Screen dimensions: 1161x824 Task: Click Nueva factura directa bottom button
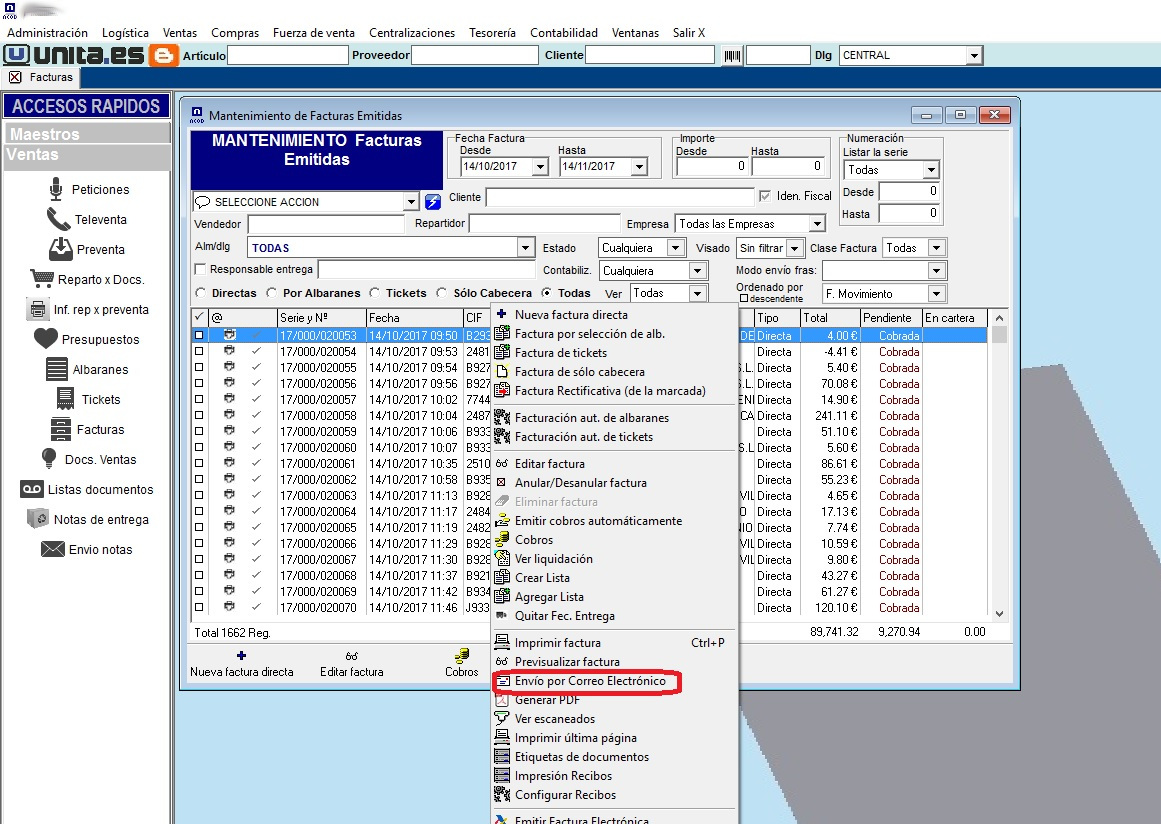[241, 664]
